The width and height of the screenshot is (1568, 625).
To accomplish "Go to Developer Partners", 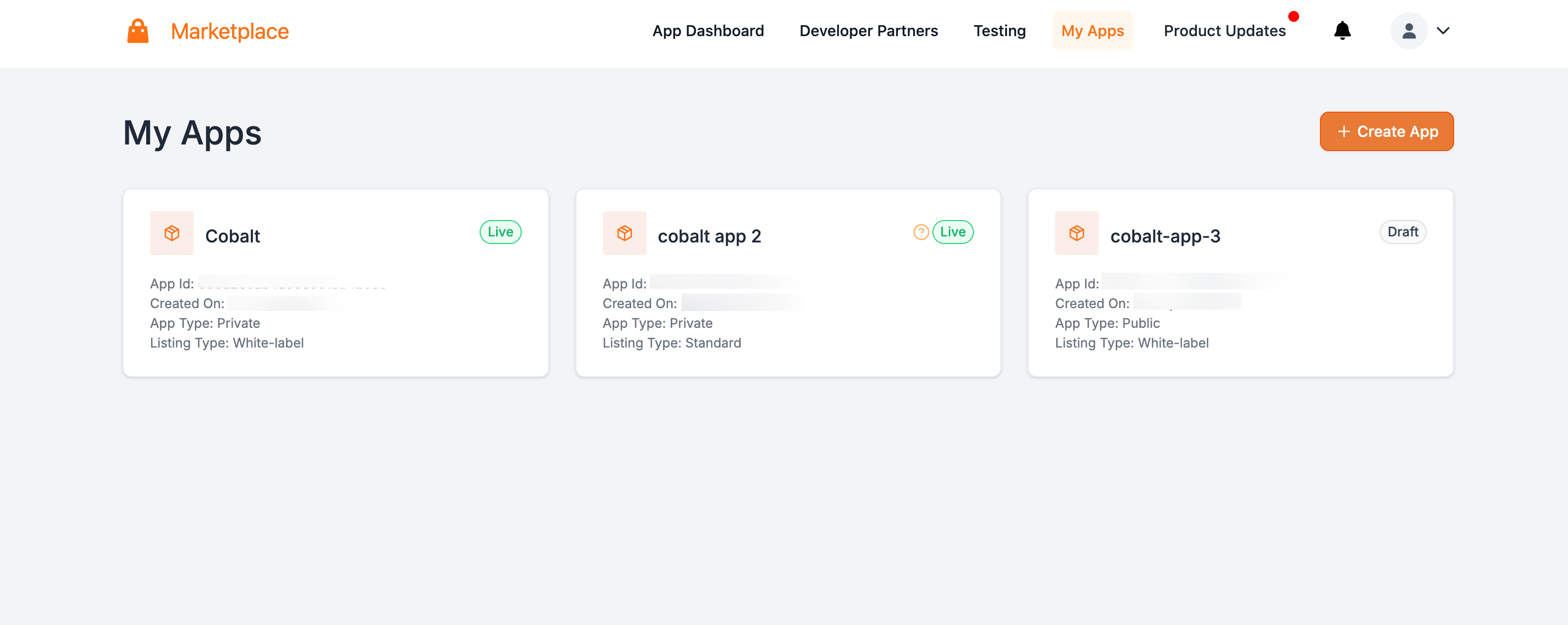I will 869,31.
